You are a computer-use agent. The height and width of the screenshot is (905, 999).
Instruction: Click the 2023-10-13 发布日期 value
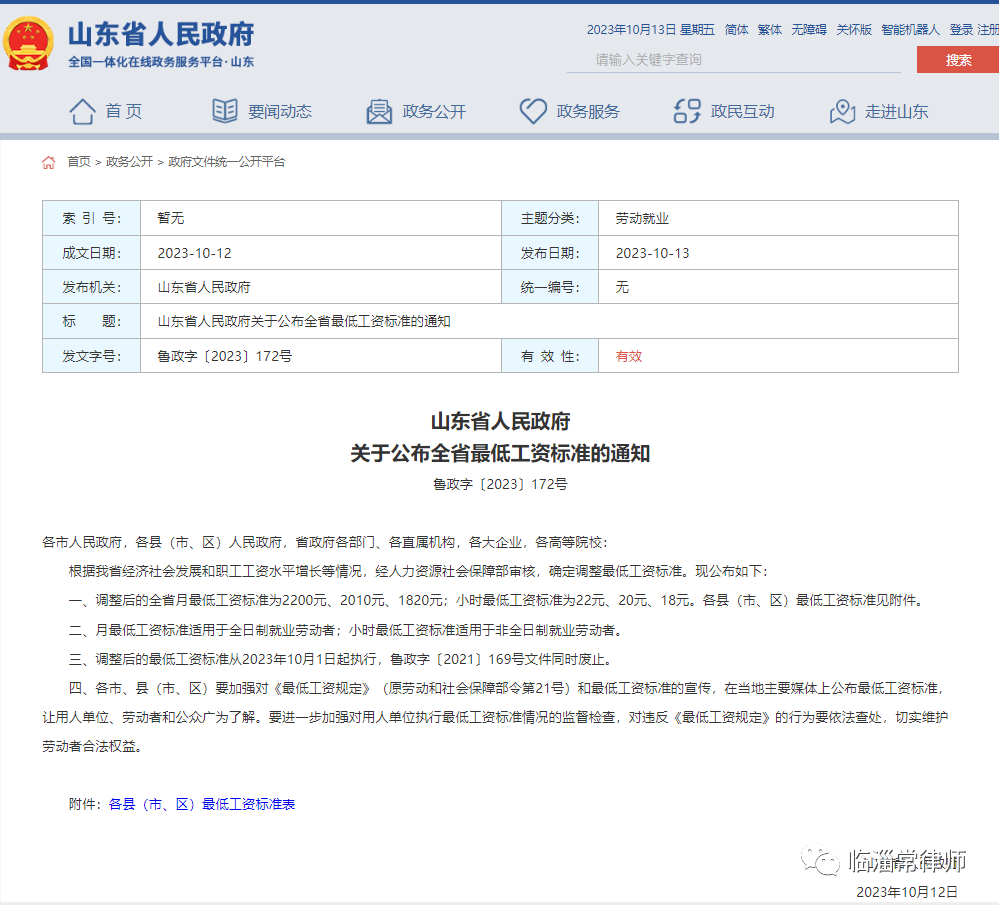652,253
